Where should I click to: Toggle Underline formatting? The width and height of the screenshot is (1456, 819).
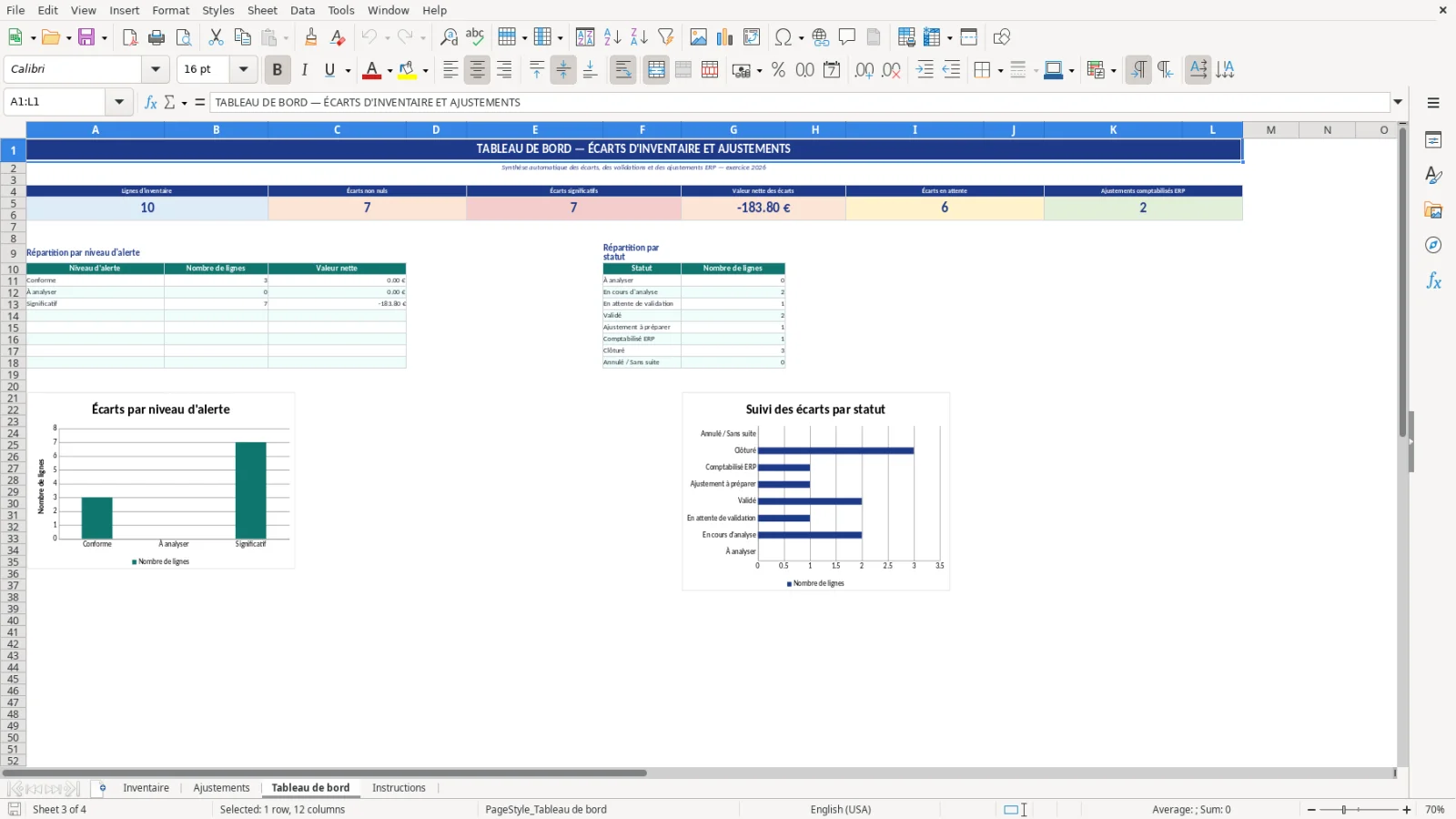[330, 70]
